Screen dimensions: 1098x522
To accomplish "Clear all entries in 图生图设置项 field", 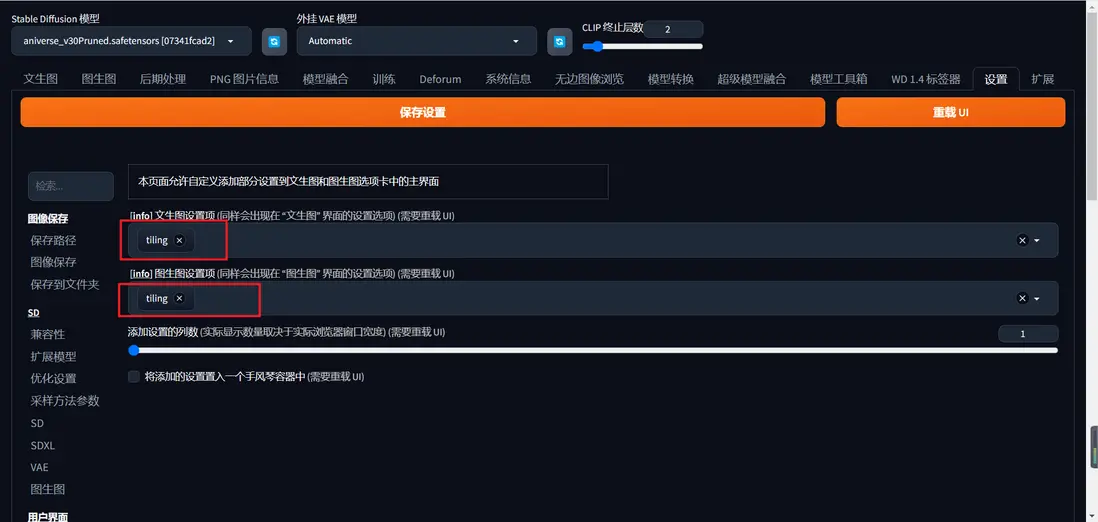I will click(x=1022, y=298).
